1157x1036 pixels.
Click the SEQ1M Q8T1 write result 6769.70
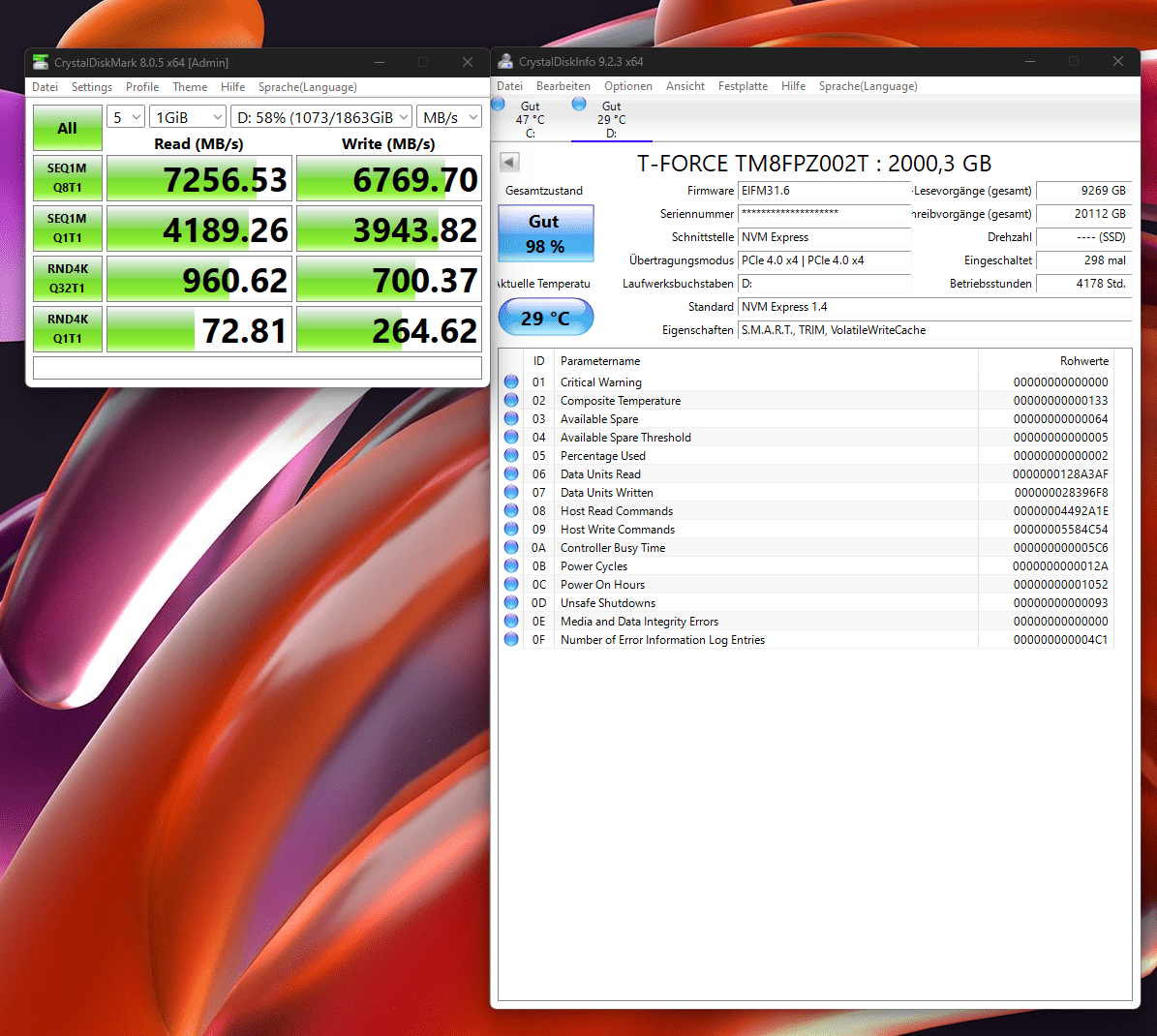[x=389, y=178]
